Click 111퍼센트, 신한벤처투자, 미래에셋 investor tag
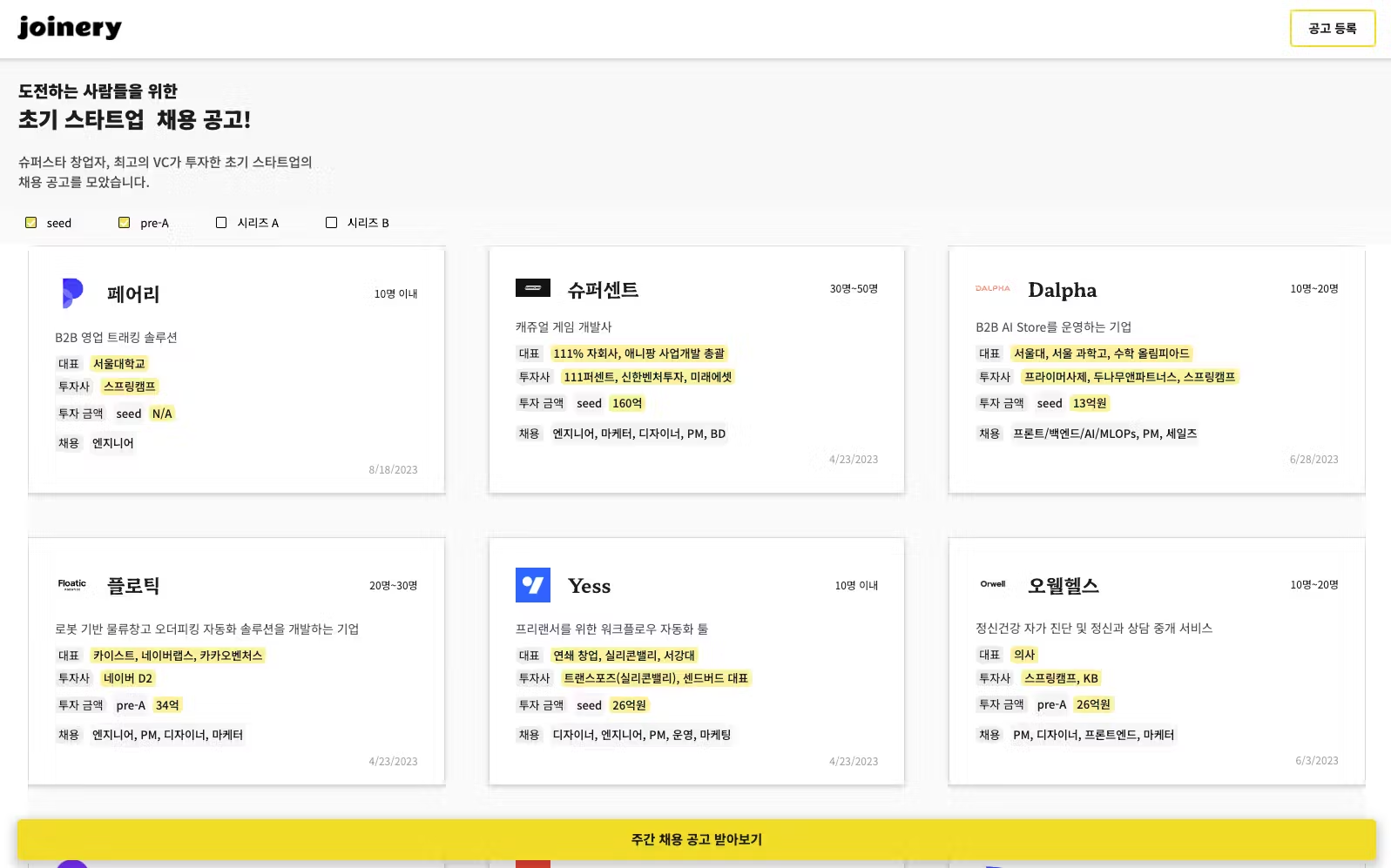The image size is (1391, 868). pos(648,377)
